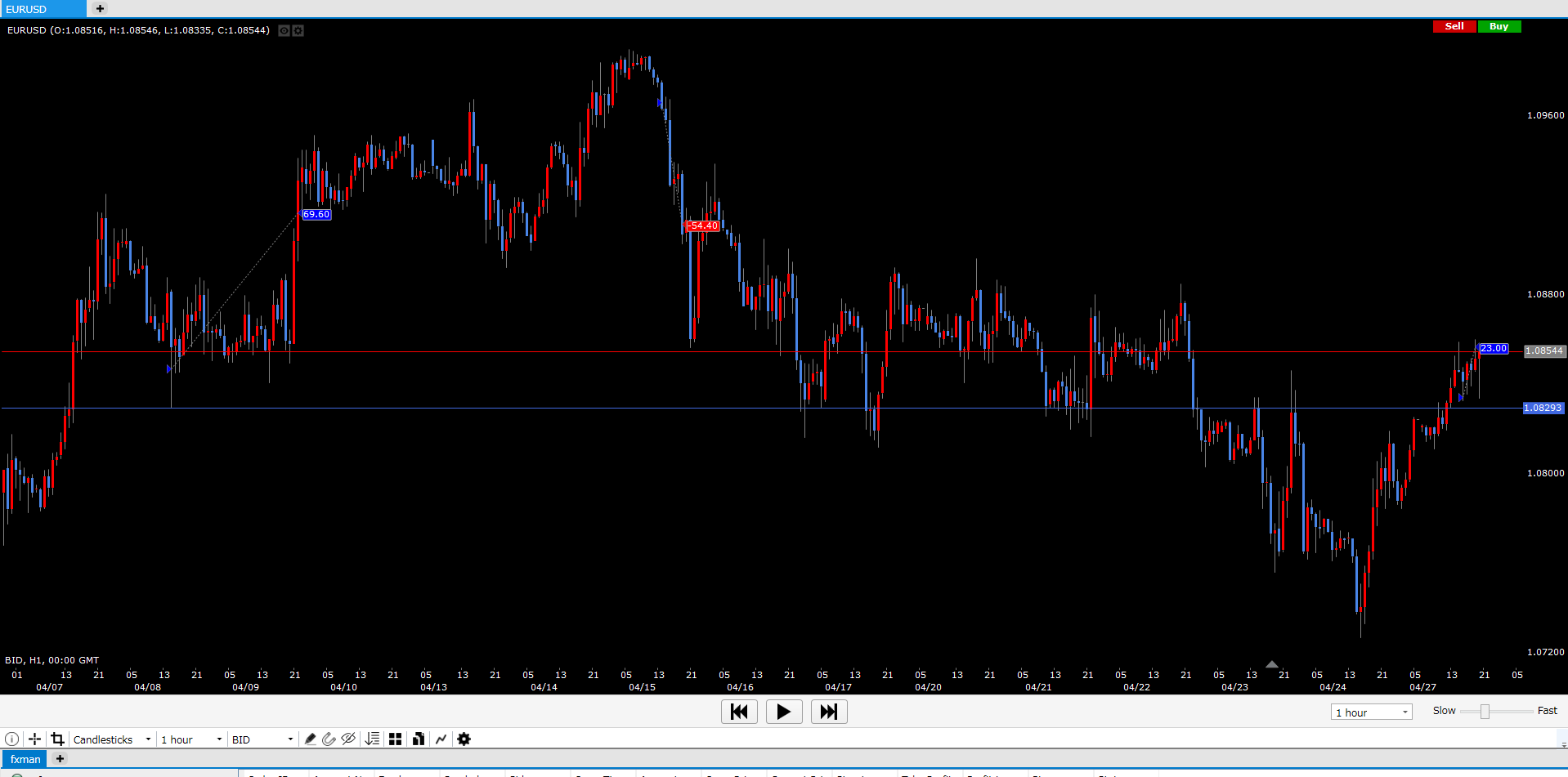Toggle hide drawings crossed-eye icon
The width and height of the screenshot is (1568, 777).
tap(348, 739)
